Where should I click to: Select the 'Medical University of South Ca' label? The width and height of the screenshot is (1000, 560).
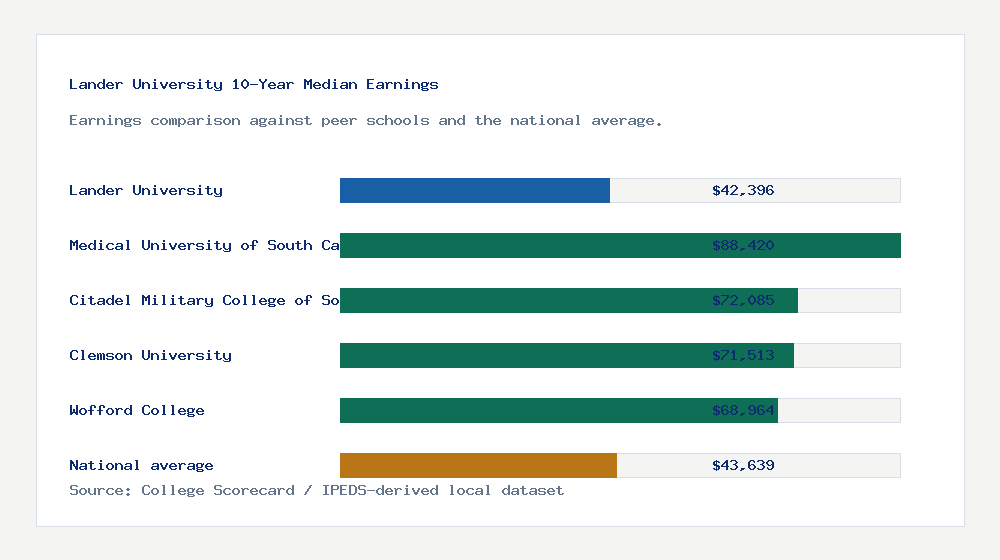(204, 245)
